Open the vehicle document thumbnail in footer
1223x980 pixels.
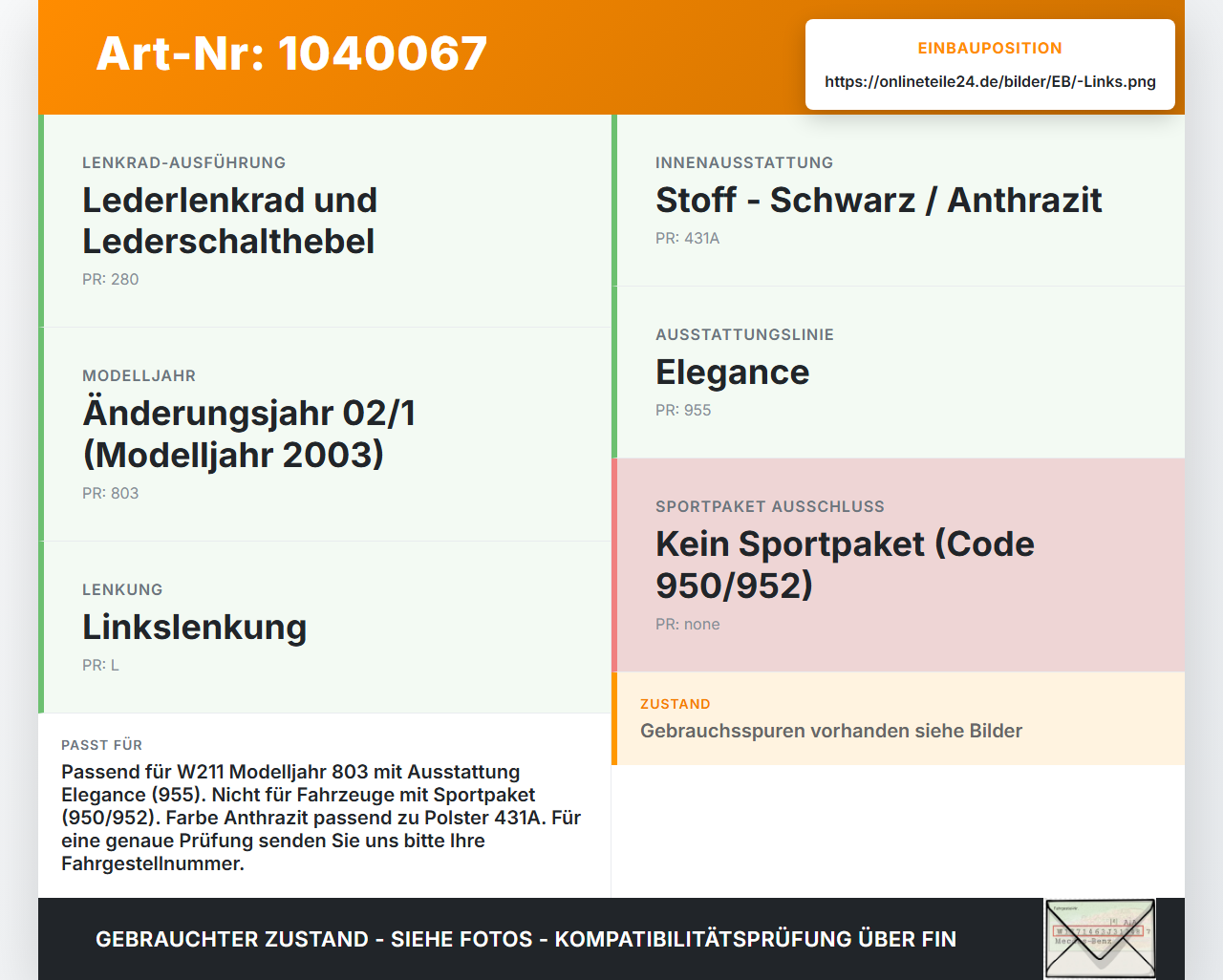[1100, 939]
